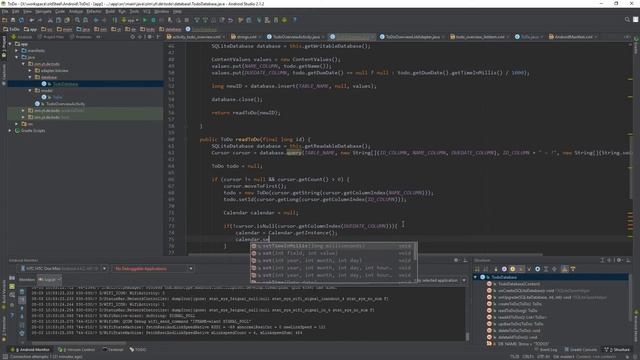Click the green Run app icon
Viewport: 640px width, 360px height.
pos(145,20)
